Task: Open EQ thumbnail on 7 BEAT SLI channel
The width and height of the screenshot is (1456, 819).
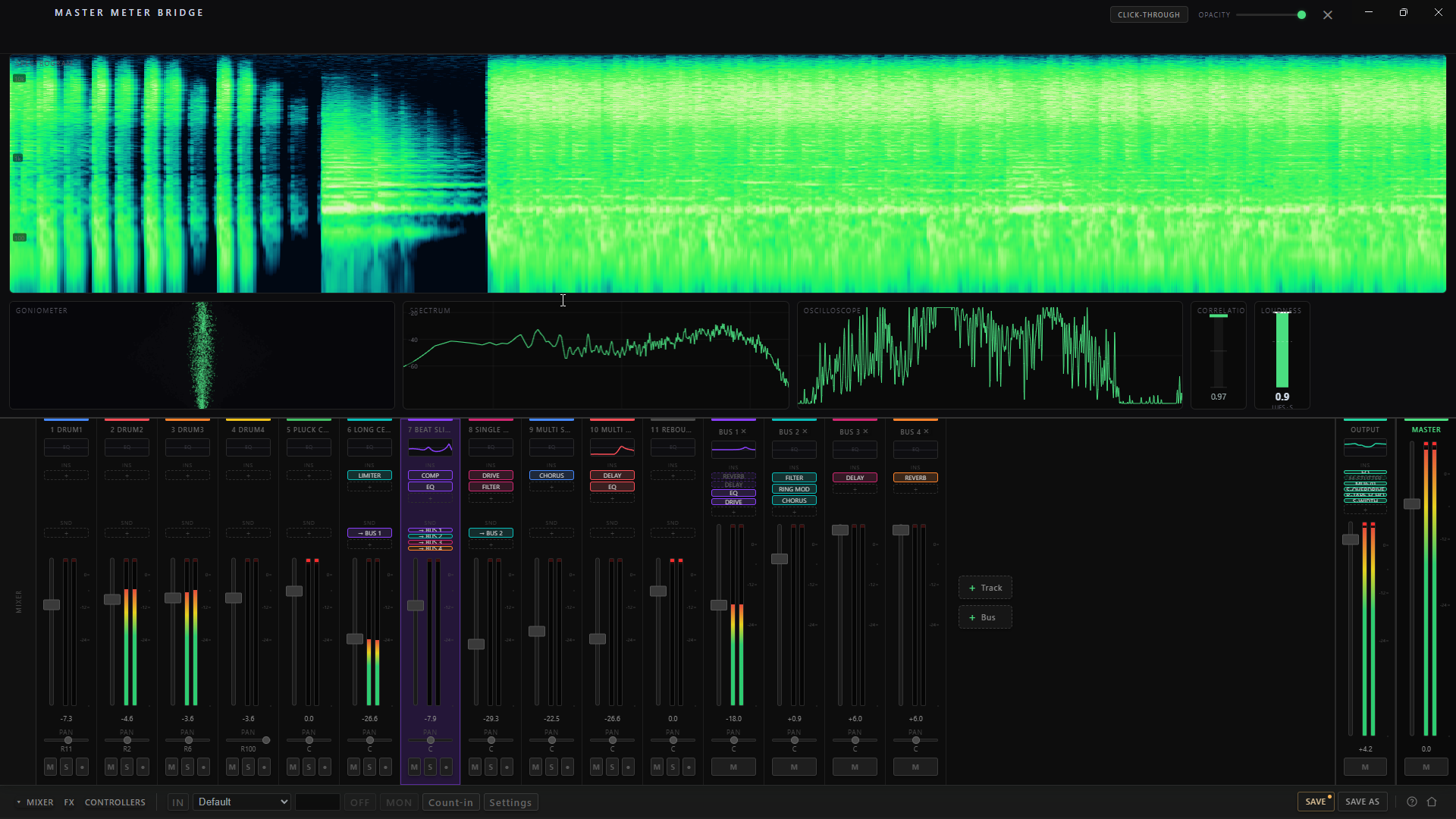Action: 430,447
